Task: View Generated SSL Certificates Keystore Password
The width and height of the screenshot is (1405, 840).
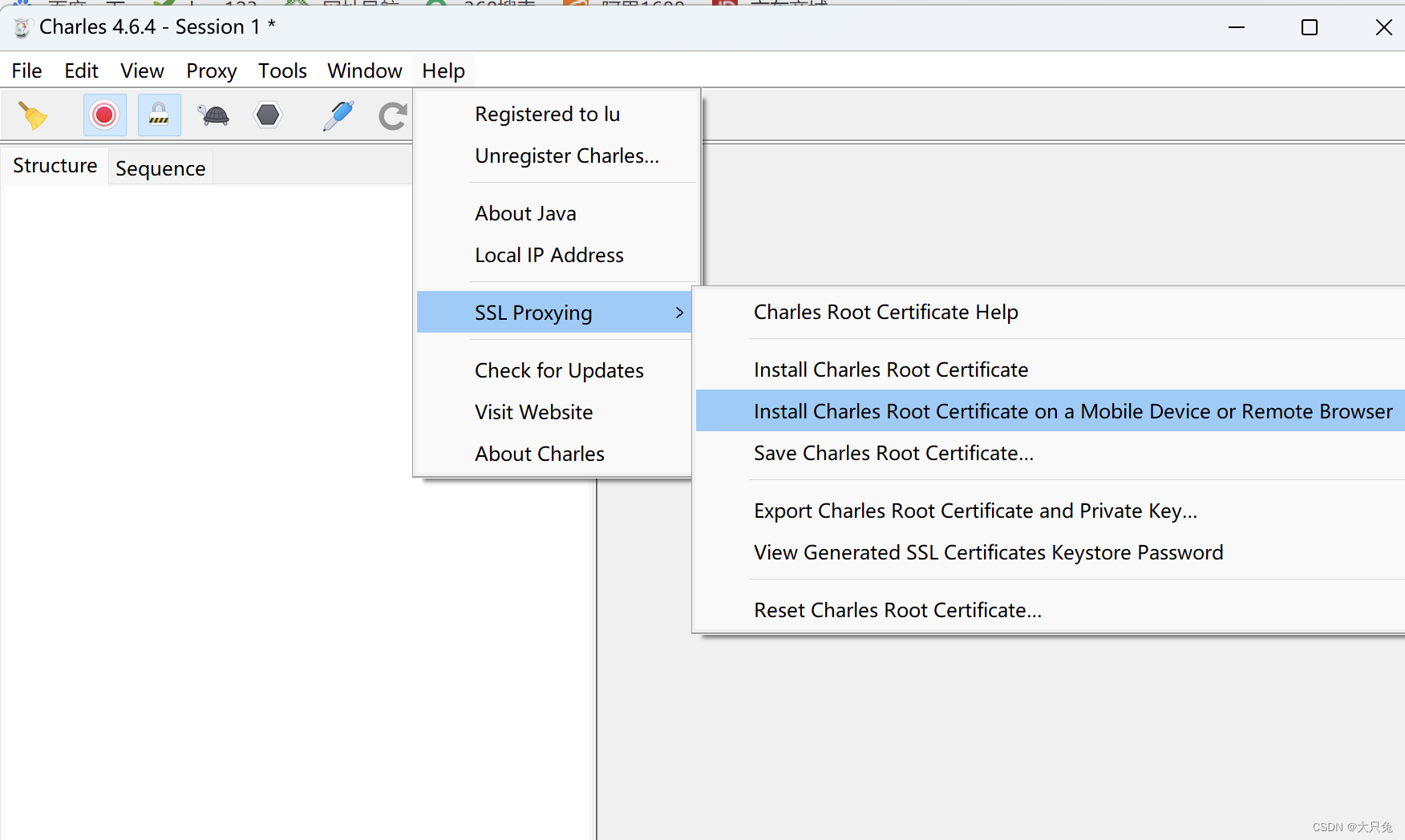Action: tap(1051, 552)
